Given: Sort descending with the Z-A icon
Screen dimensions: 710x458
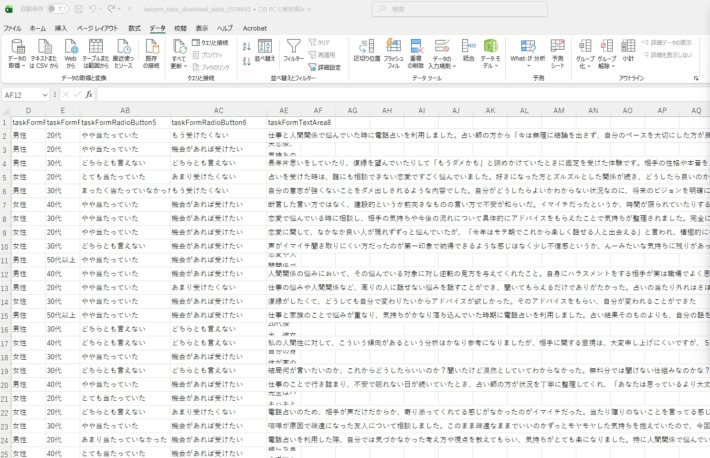Looking at the screenshot, I should click(x=247, y=61).
